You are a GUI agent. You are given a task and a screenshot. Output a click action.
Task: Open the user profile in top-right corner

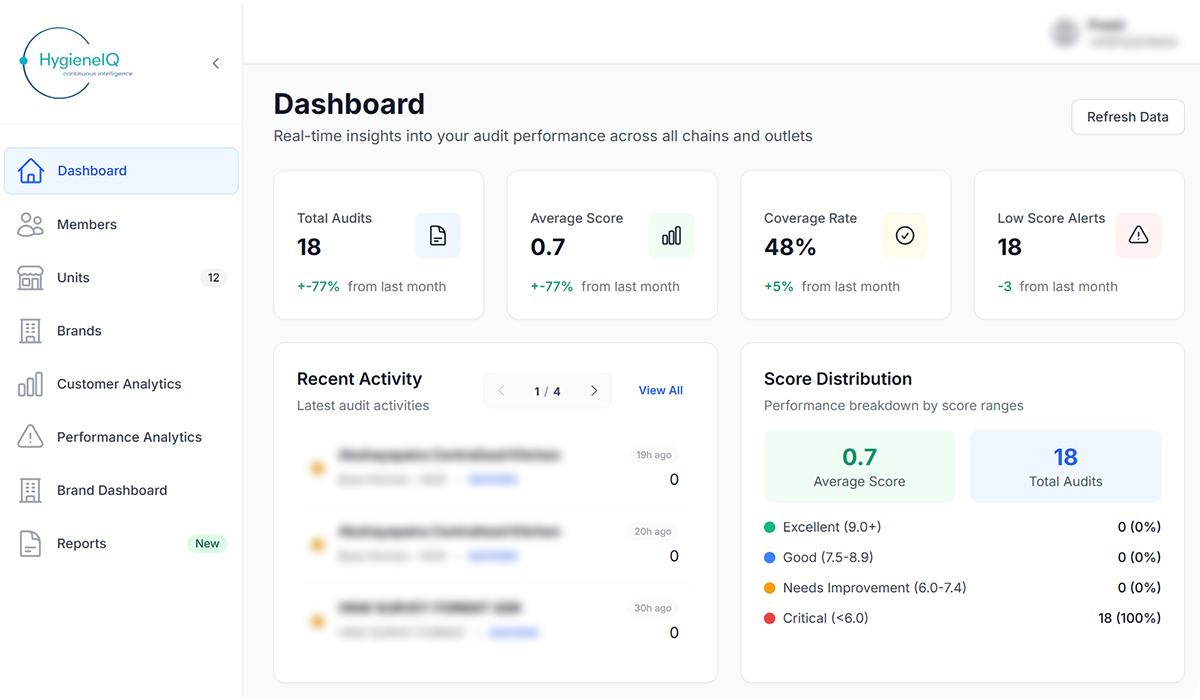pyautogui.click(x=1115, y=32)
